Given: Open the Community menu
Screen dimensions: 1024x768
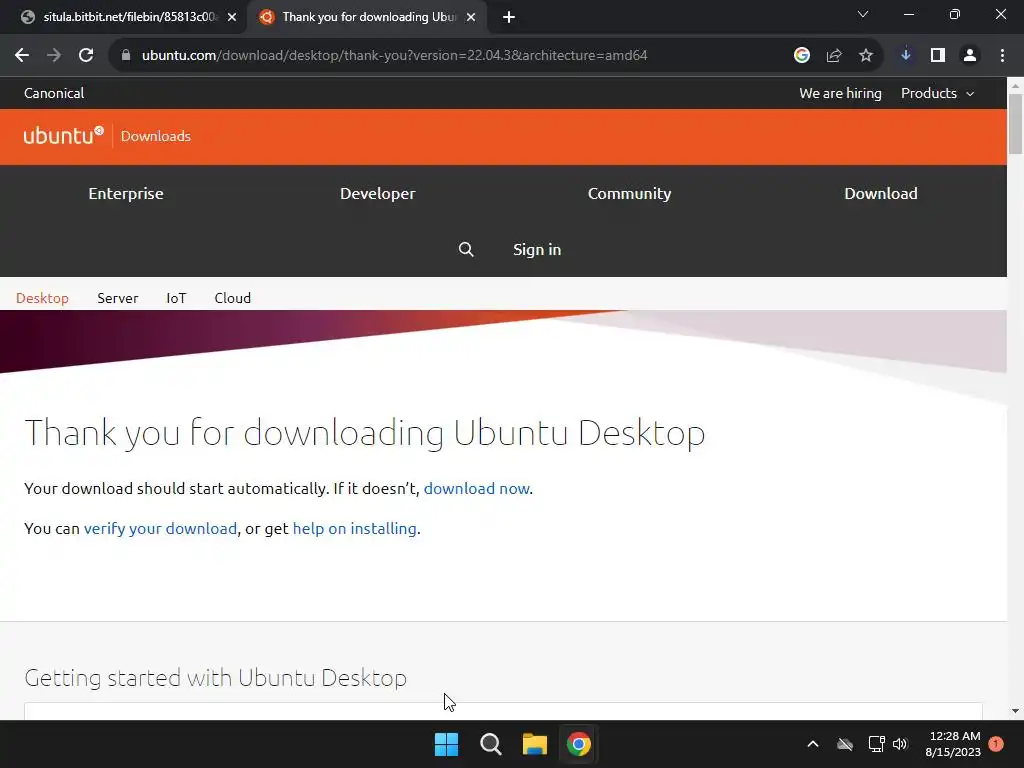Looking at the screenshot, I should click(630, 193).
